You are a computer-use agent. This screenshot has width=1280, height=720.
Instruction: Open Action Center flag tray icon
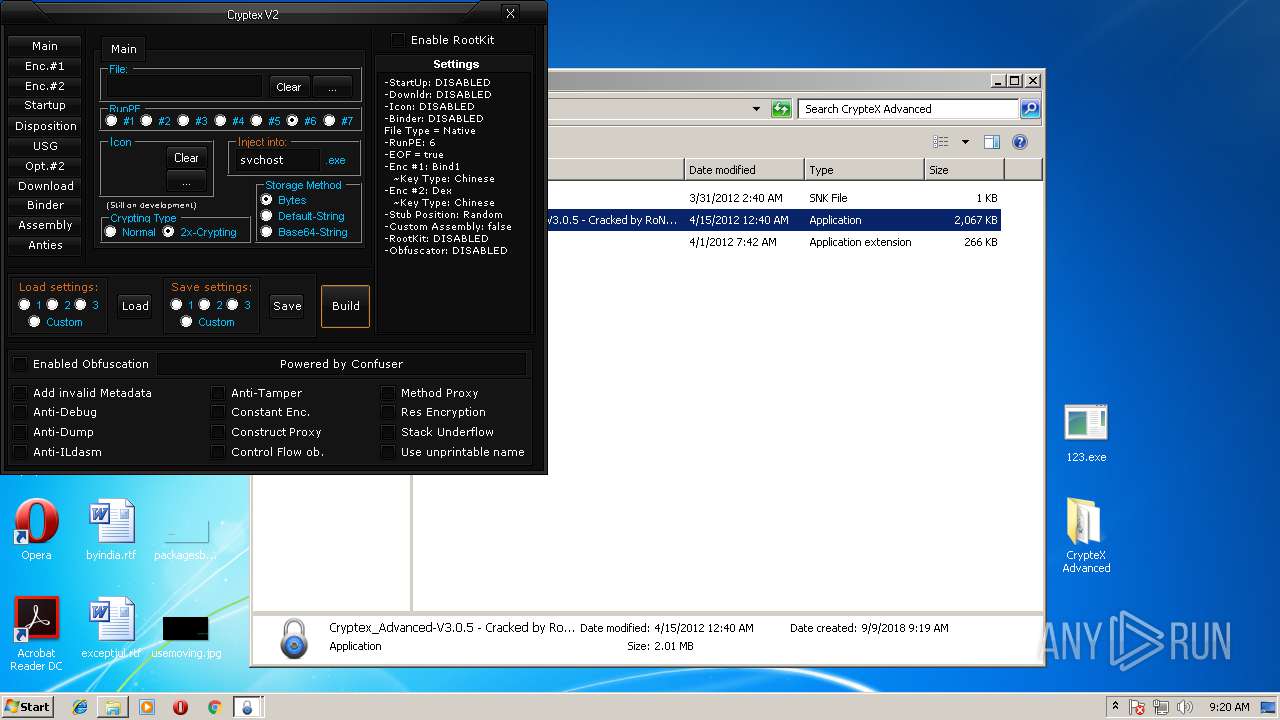1137,707
